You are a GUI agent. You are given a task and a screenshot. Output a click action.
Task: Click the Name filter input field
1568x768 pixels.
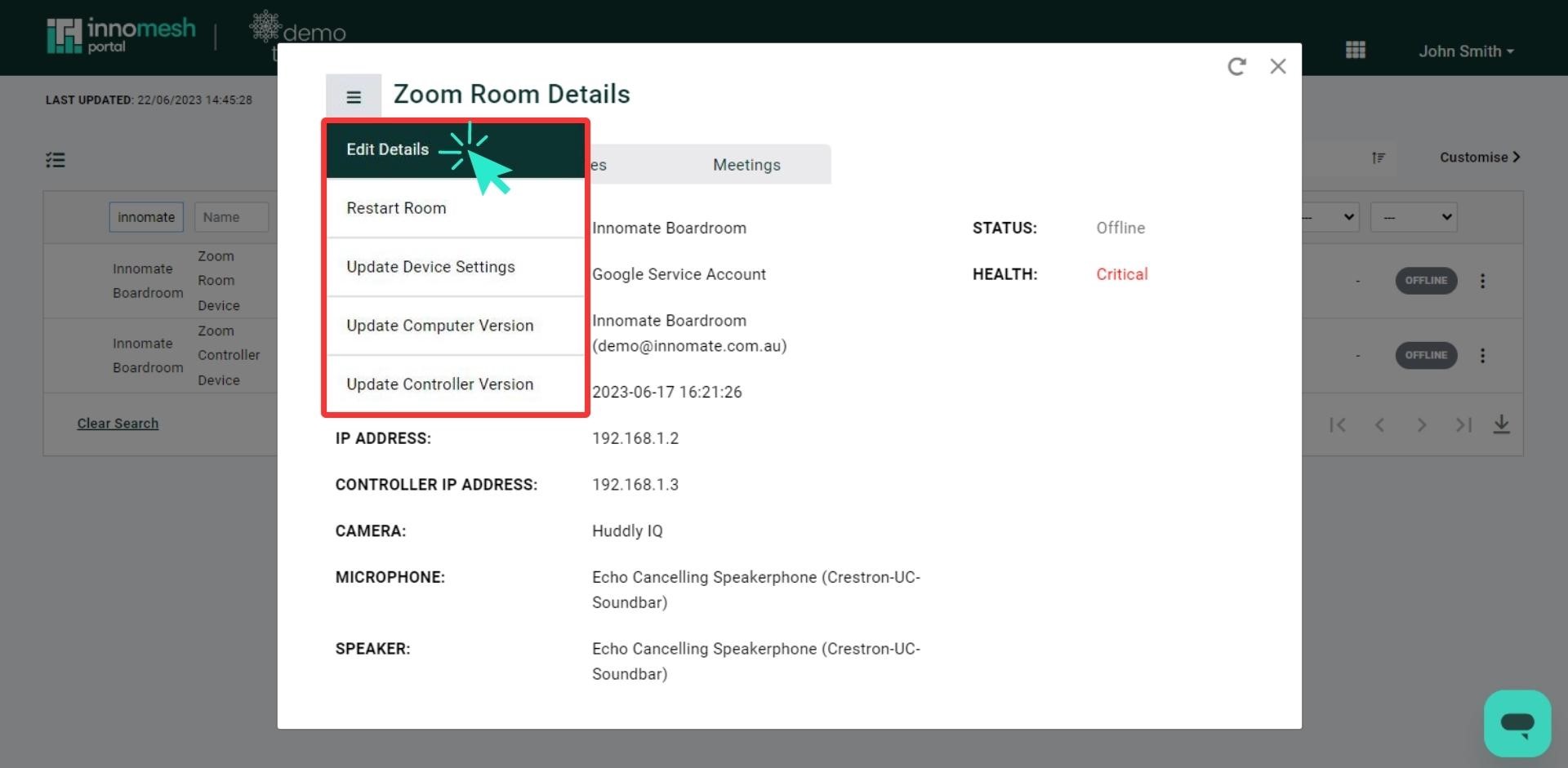click(232, 217)
